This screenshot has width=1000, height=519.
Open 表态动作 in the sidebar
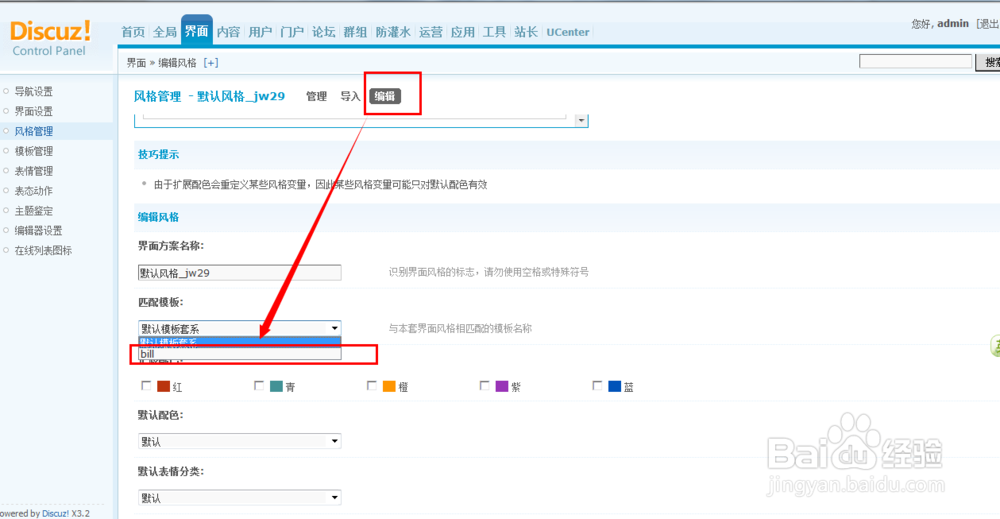click(x=33, y=191)
